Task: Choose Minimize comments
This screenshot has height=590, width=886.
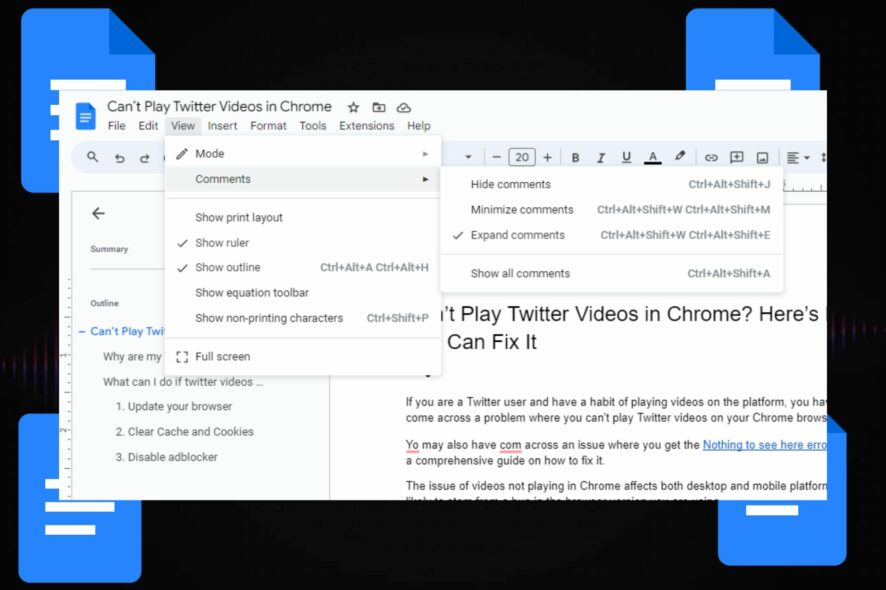Action: coord(612,210)
